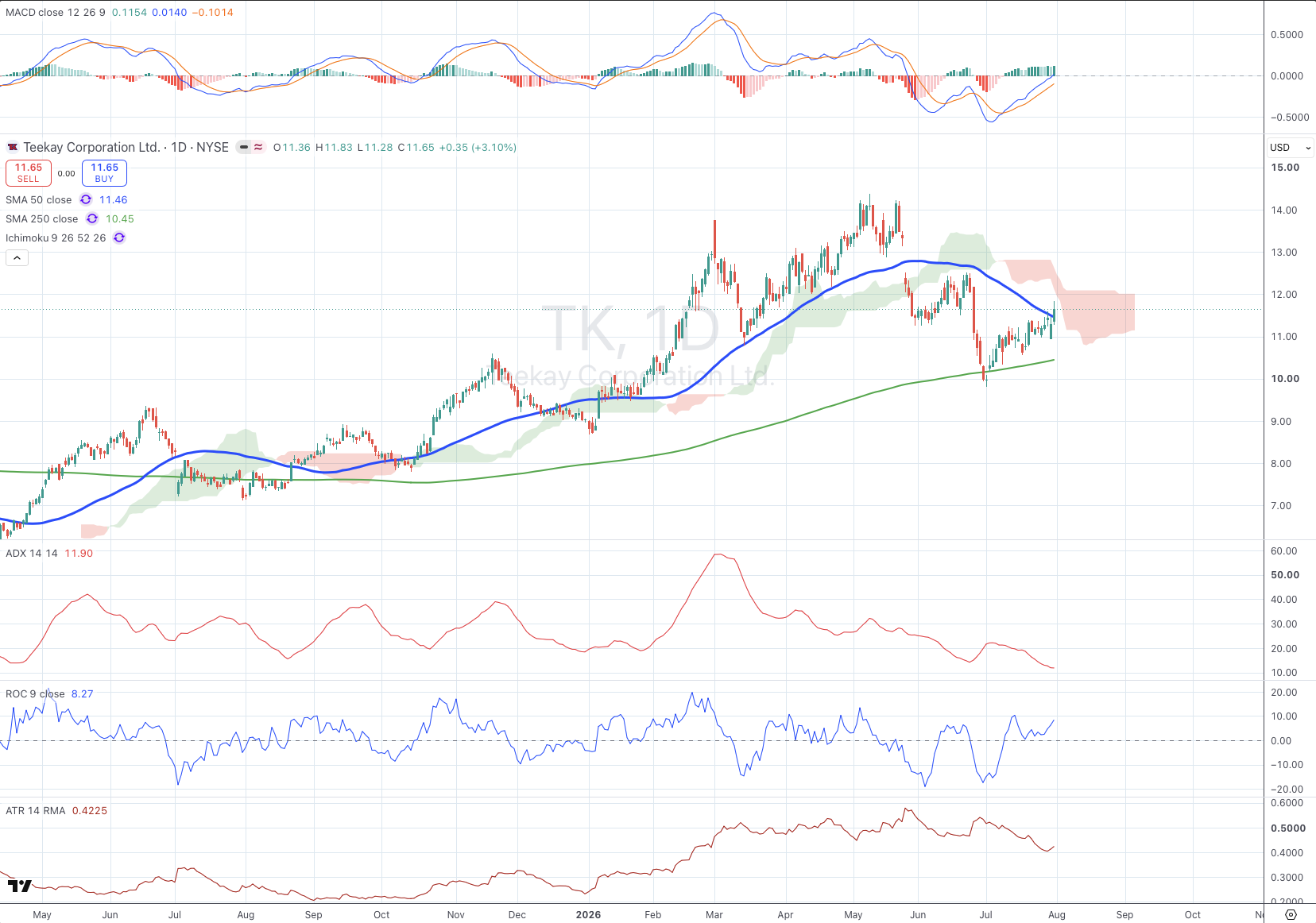The width and height of the screenshot is (1316, 923).
Task: Click the dark dash status icon beside NYSE
Action: pos(244,147)
